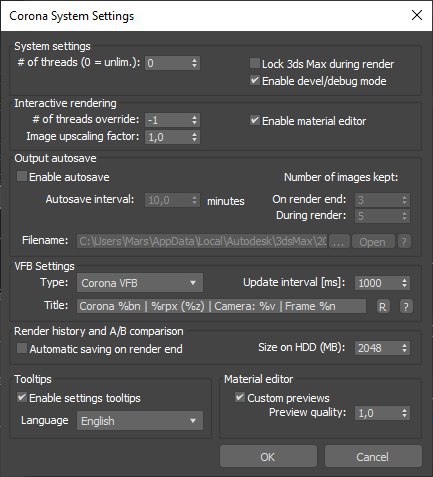Image resolution: width=433 pixels, height=477 pixels.
Task: Adjust On render end spinner arrows
Action: (x=405, y=200)
